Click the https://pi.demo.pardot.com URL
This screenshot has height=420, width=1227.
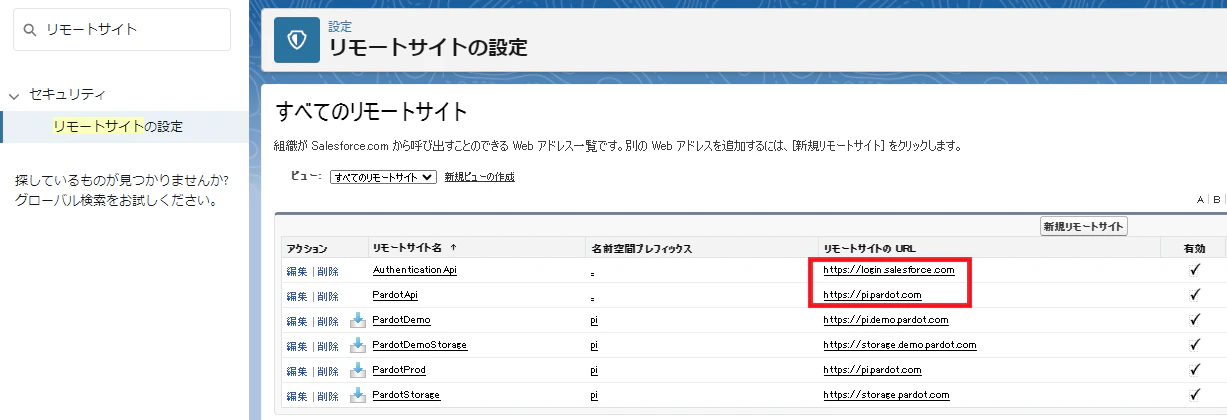pyautogui.click(x=885, y=320)
